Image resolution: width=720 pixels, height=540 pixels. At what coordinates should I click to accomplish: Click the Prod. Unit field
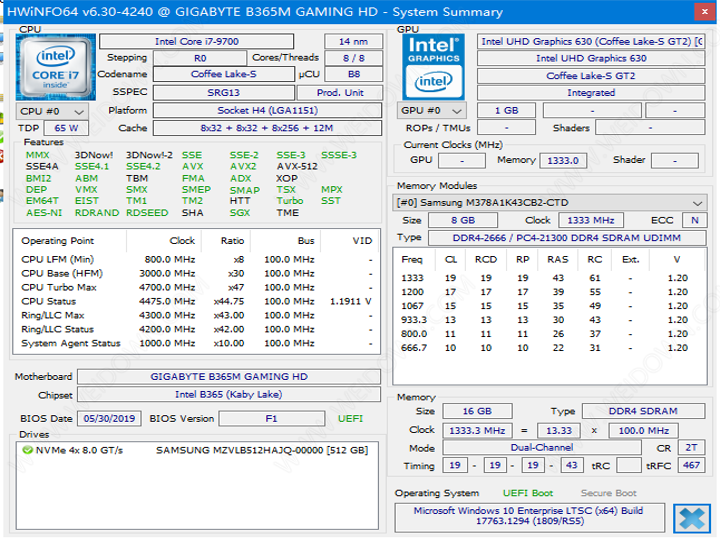click(x=340, y=93)
